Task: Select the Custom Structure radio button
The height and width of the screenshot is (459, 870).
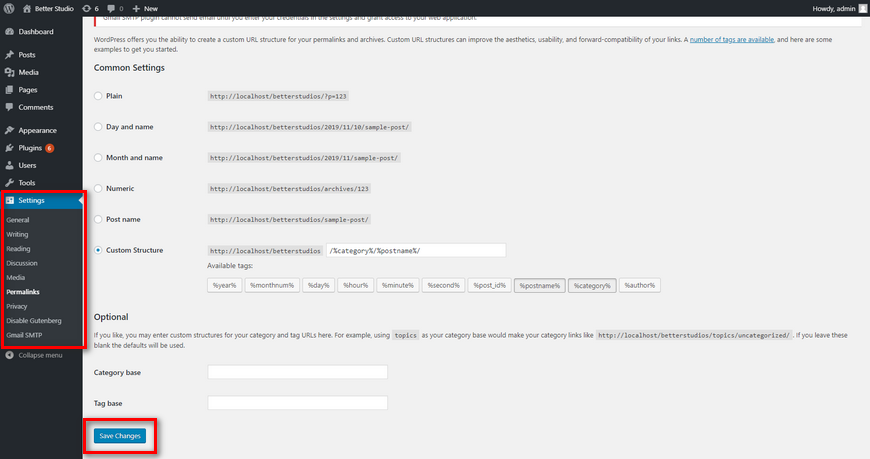Action: pos(98,250)
